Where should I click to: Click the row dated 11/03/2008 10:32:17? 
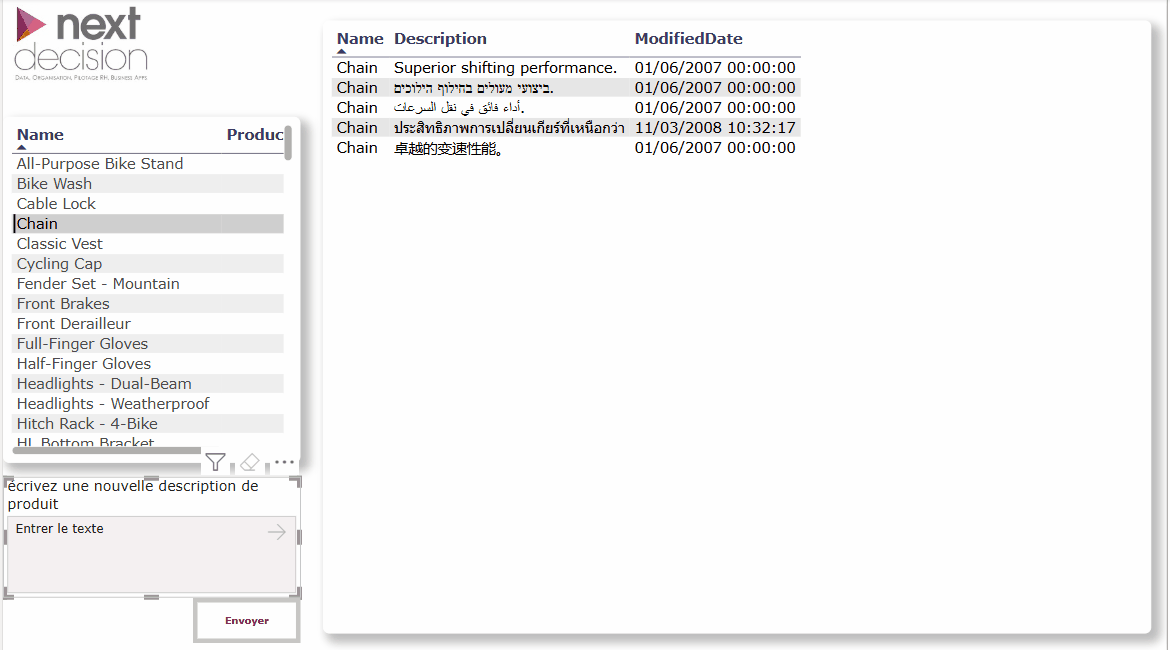click(714, 128)
